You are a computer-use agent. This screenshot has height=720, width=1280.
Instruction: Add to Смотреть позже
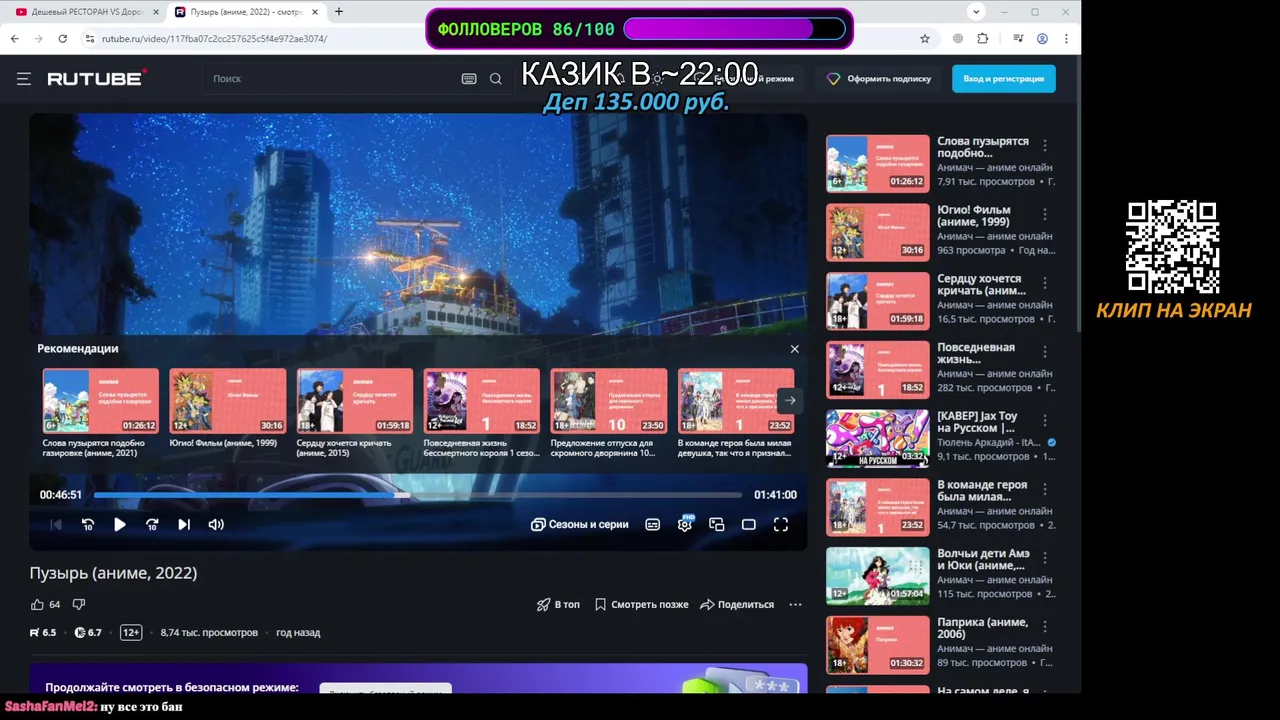tap(641, 604)
